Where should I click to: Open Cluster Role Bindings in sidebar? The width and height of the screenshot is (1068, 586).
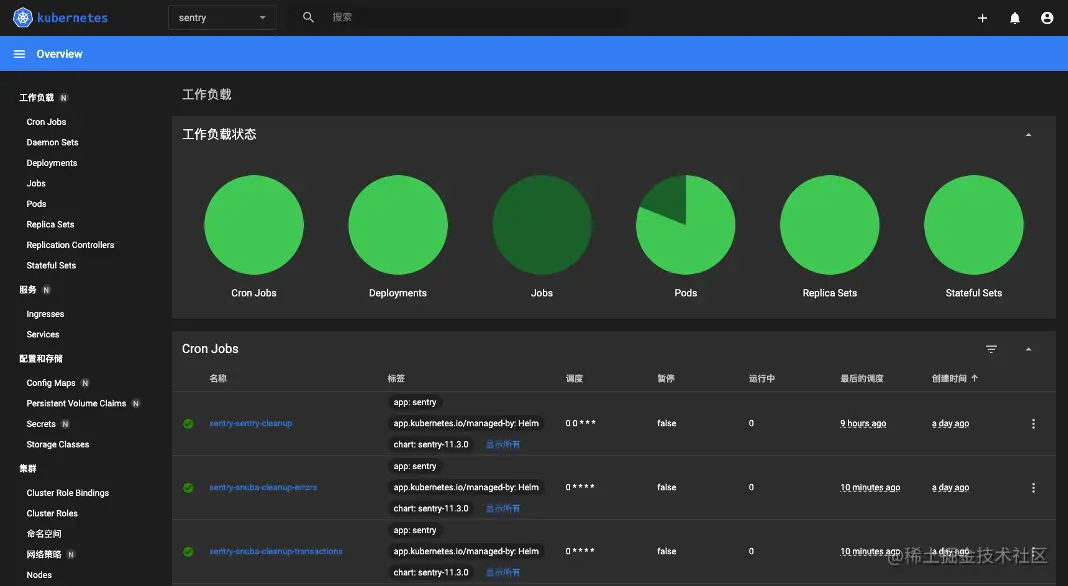67,493
